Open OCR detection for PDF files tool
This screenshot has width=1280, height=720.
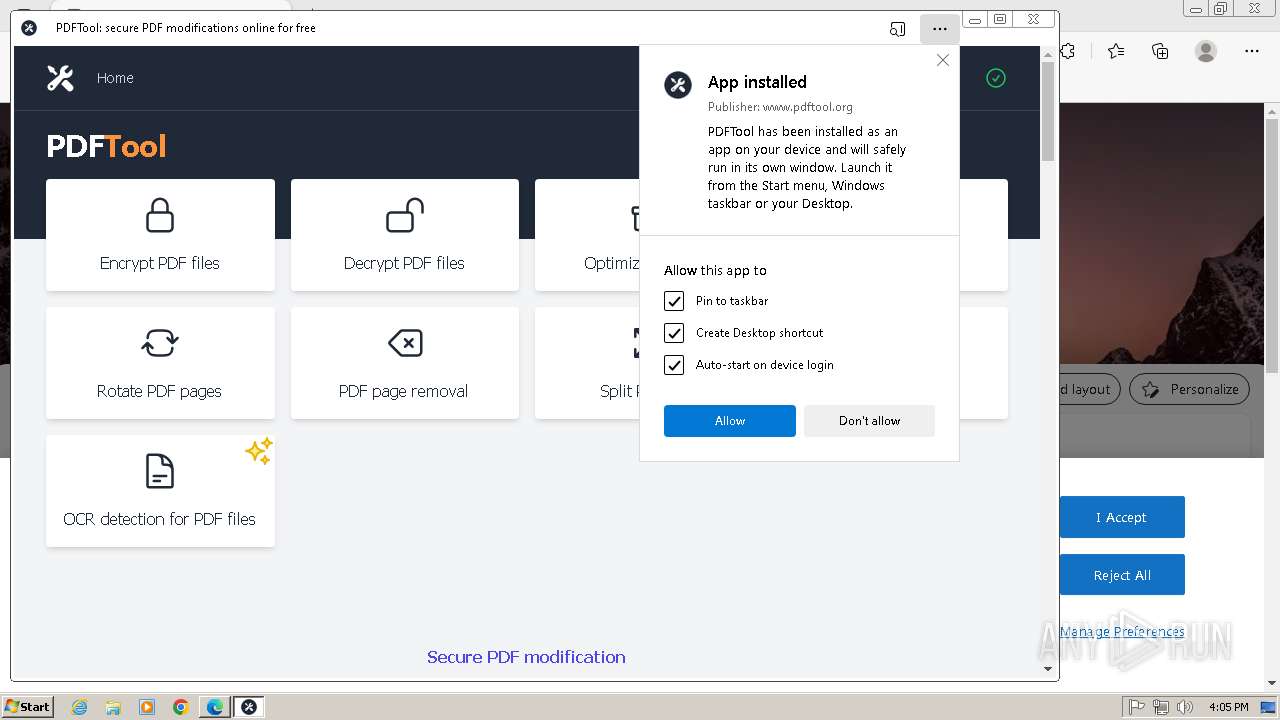(x=160, y=491)
